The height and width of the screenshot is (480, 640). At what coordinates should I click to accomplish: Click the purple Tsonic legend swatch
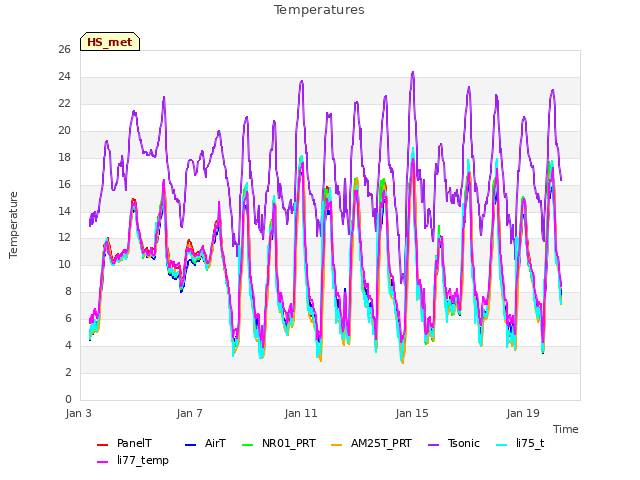433,444
